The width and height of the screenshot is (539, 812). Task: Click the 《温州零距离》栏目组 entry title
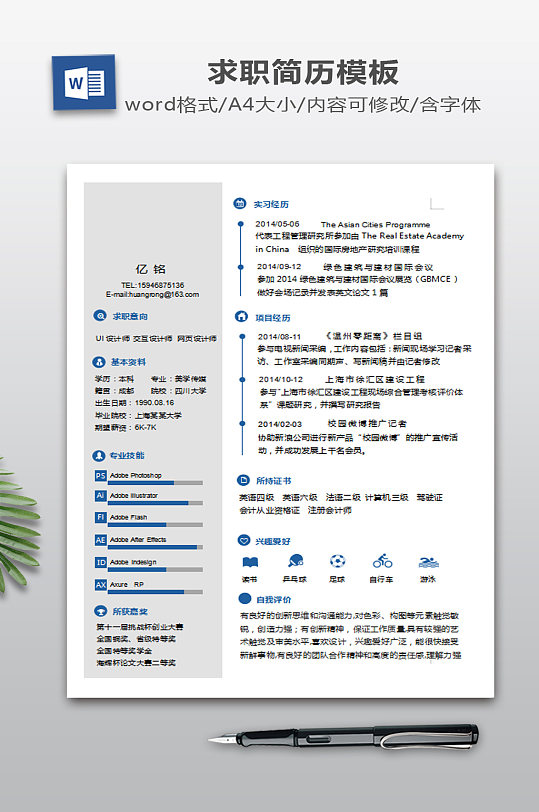[x=373, y=336]
